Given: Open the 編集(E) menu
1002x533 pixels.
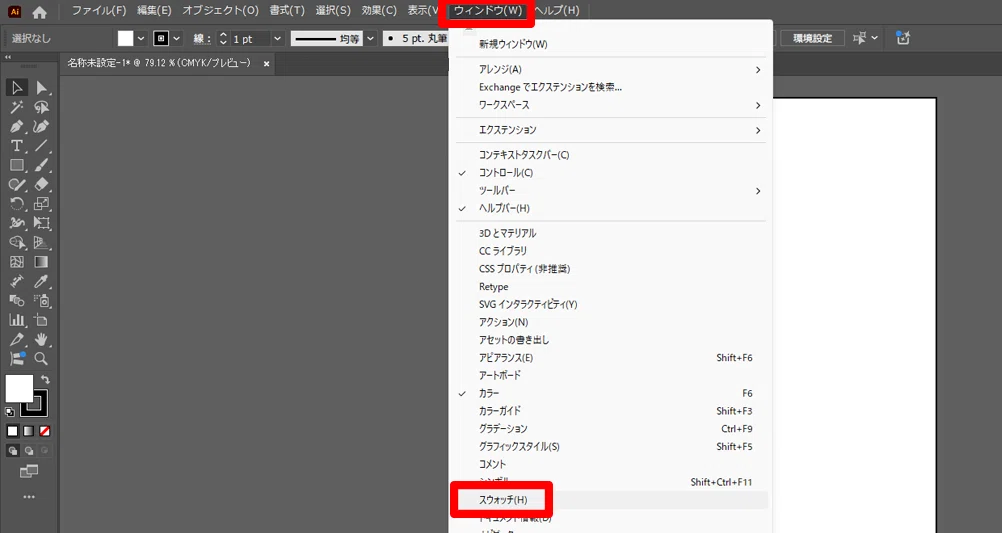Looking at the screenshot, I should tap(154, 11).
